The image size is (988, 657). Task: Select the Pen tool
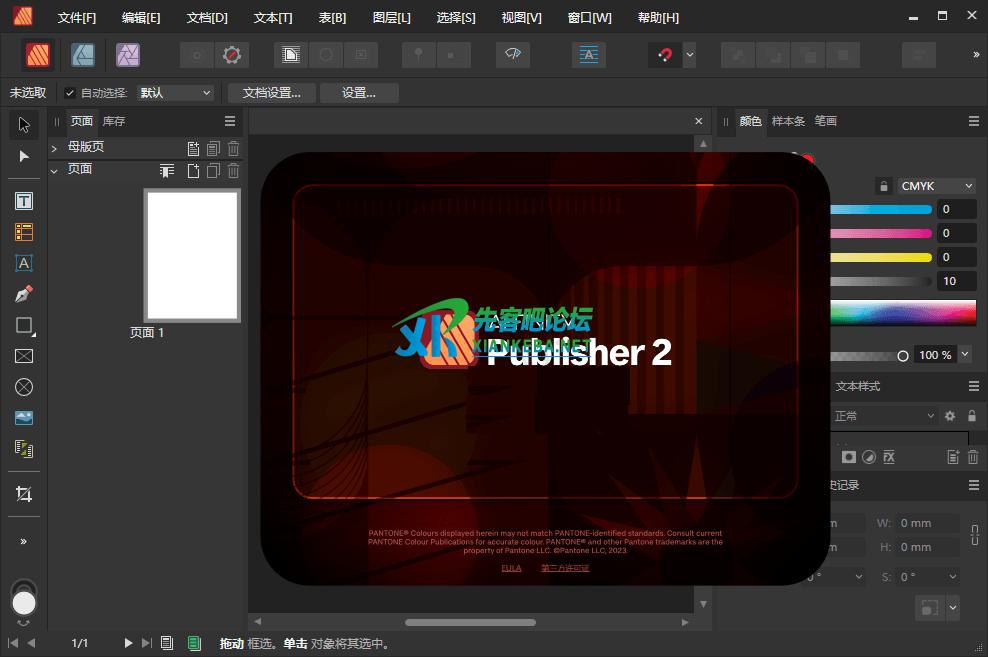pyautogui.click(x=24, y=294)
